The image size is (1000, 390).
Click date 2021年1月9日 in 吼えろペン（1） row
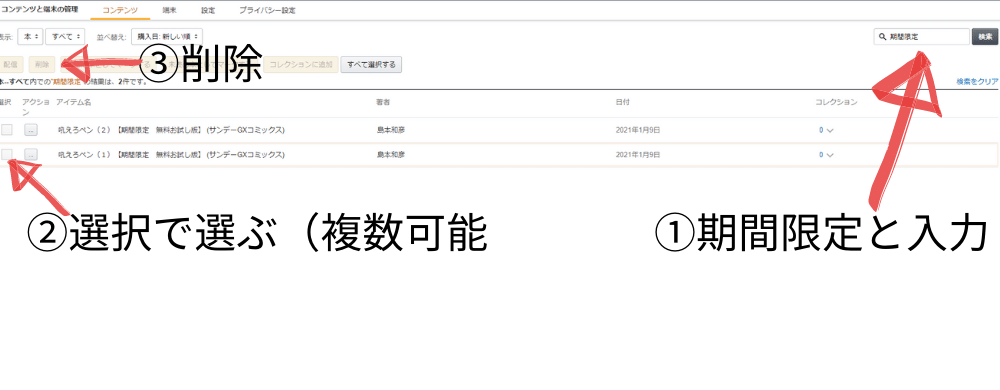tap(638, 154)
